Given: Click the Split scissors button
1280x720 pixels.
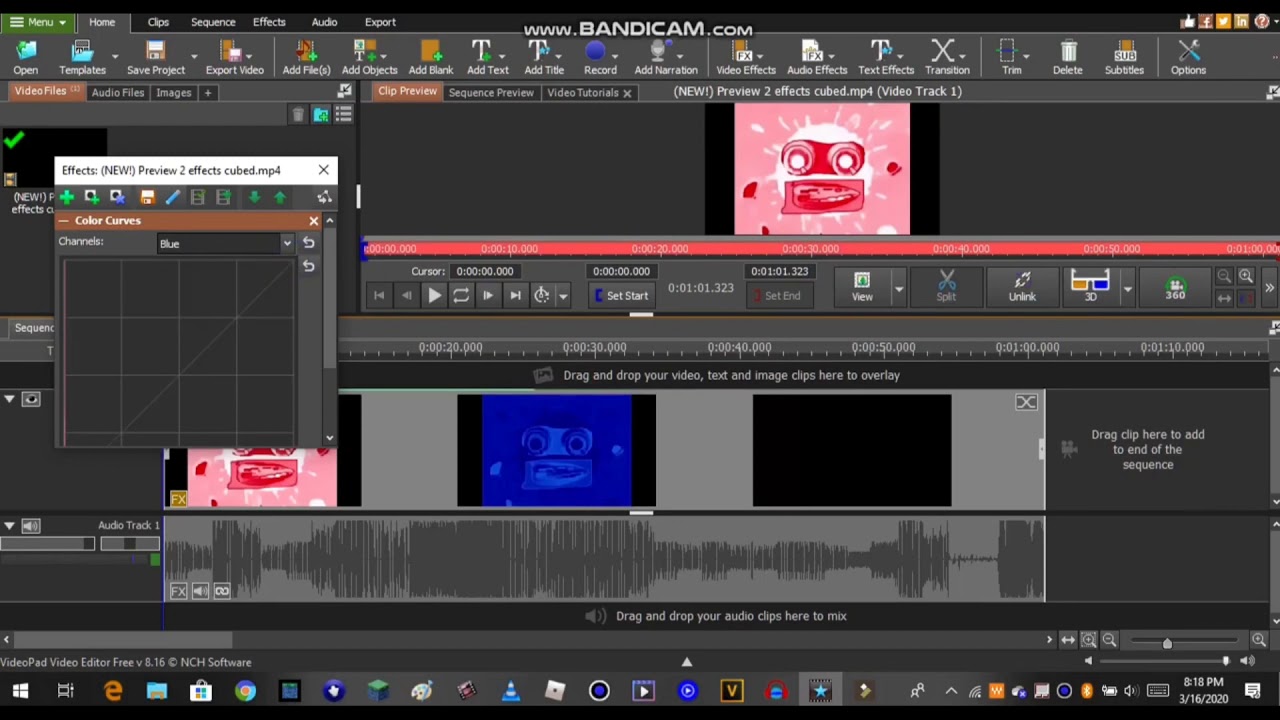Looking at the screenshot, I should (x=946, y=286).
